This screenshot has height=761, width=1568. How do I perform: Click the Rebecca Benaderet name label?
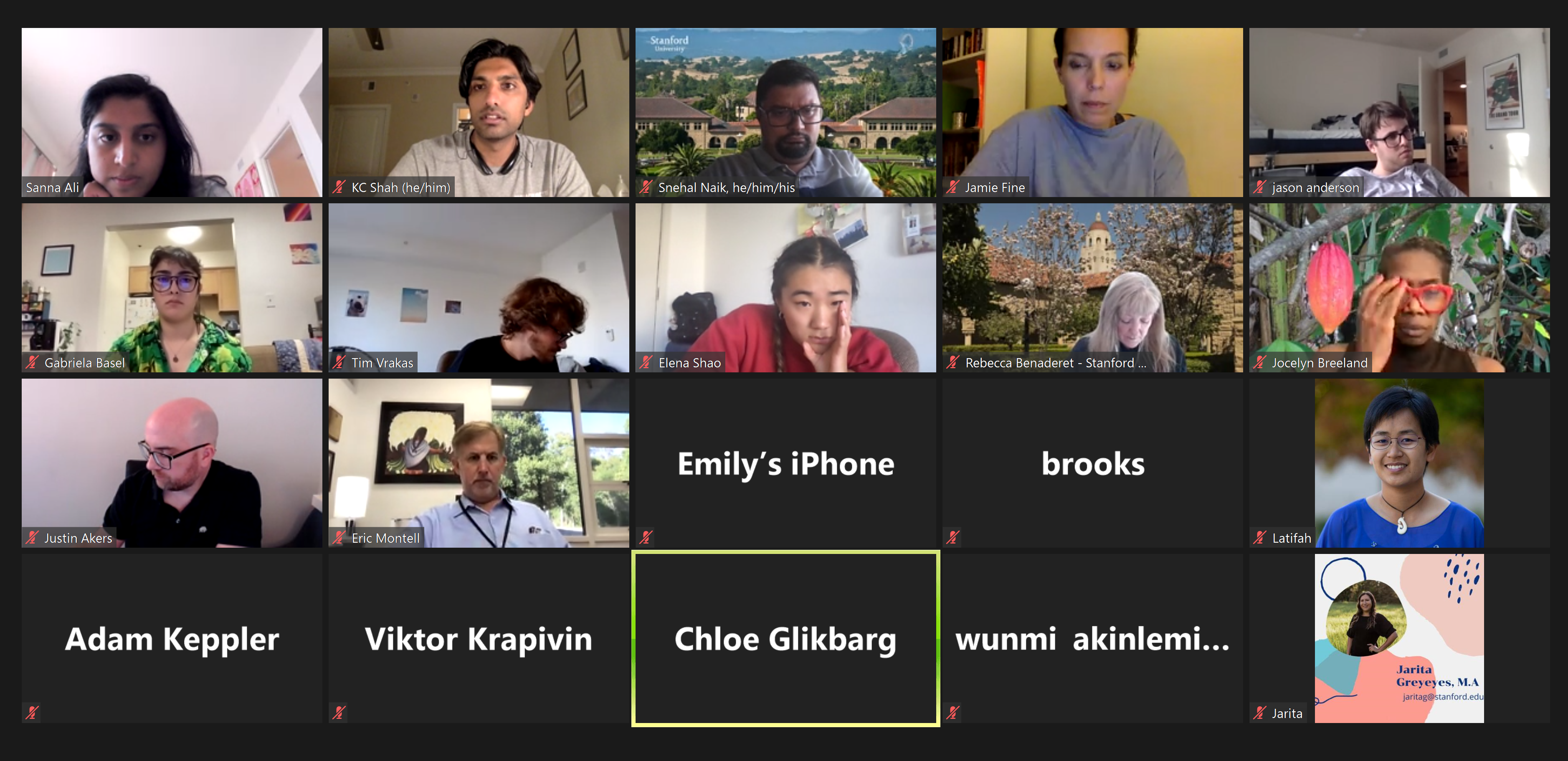[1056, 363]
